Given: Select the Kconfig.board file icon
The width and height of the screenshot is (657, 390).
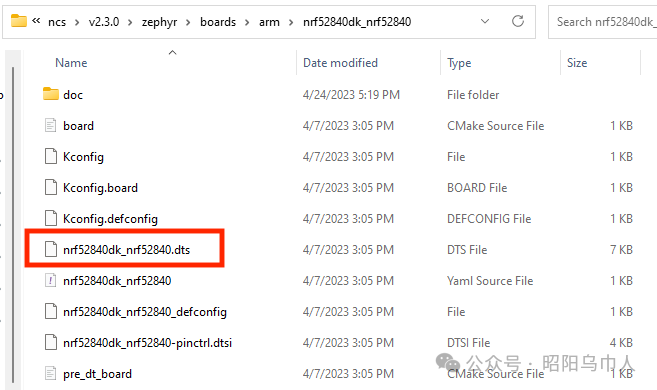Looking at the screenshot, I should pyautogui.click(x=51, y=187).
